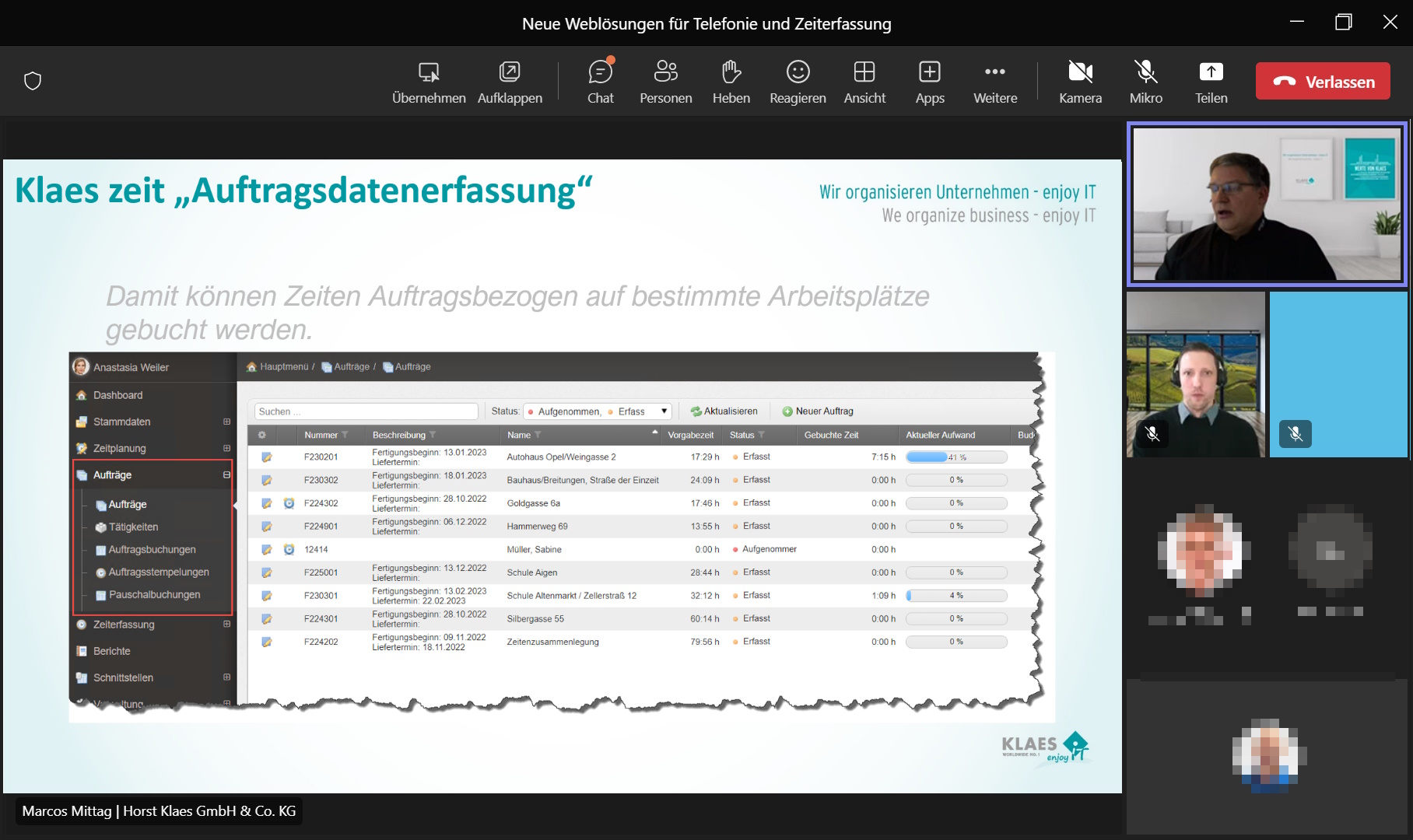This screenshot has height=840, width=1413.
Task: Select the name Müller, Sabine
Action: point(534,549)
